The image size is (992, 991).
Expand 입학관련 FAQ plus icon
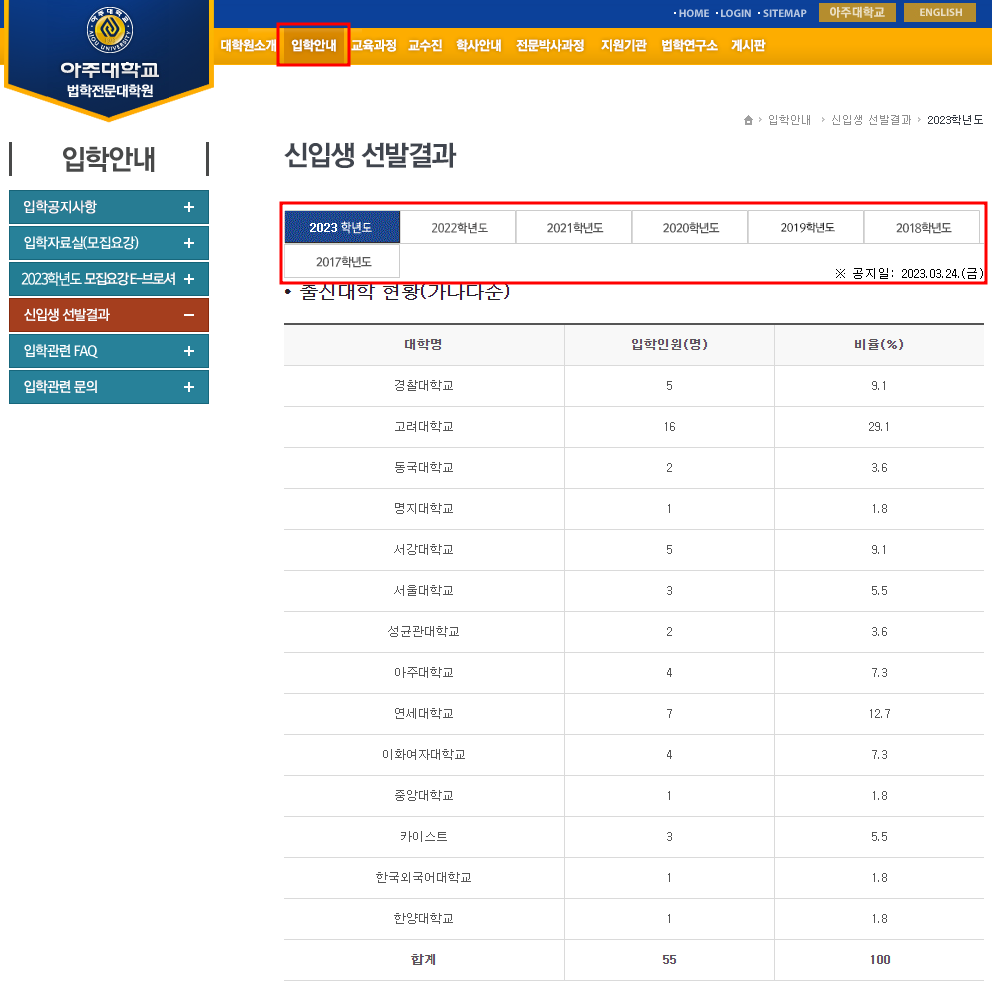pyautogui.click(x=189, y=351)
